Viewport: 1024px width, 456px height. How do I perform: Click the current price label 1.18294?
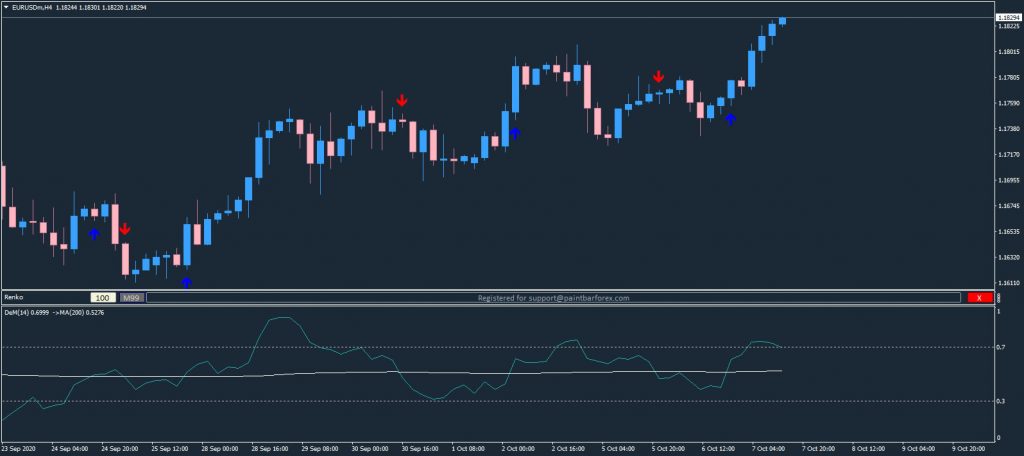[1008, 18]
